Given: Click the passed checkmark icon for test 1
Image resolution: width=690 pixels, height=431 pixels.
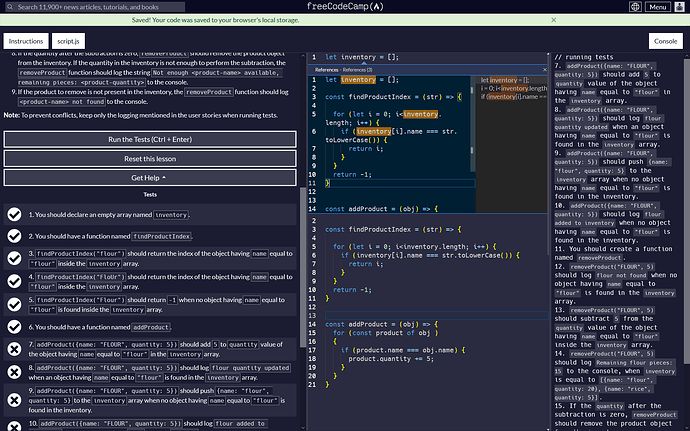Looking at the screenshot, I should 14,215.
